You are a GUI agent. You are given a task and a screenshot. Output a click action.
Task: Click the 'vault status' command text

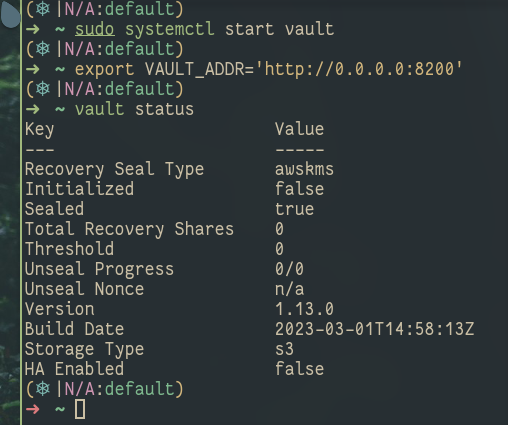point(134,109)
